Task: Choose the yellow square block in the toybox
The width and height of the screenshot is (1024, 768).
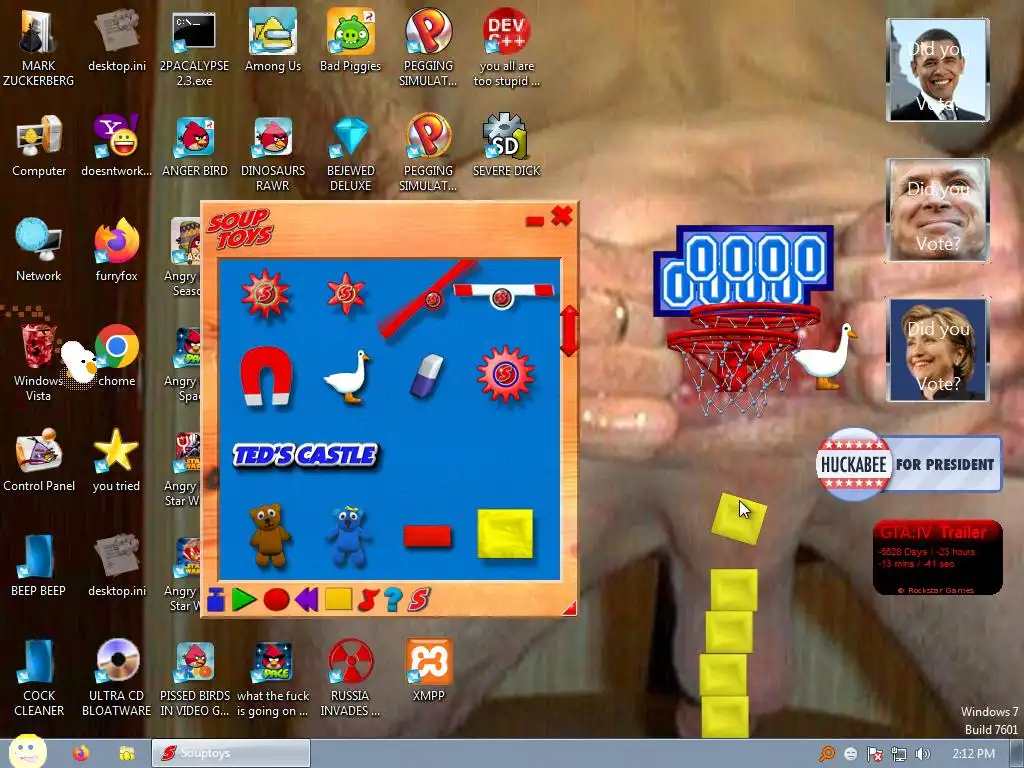Action: [505, 534]
